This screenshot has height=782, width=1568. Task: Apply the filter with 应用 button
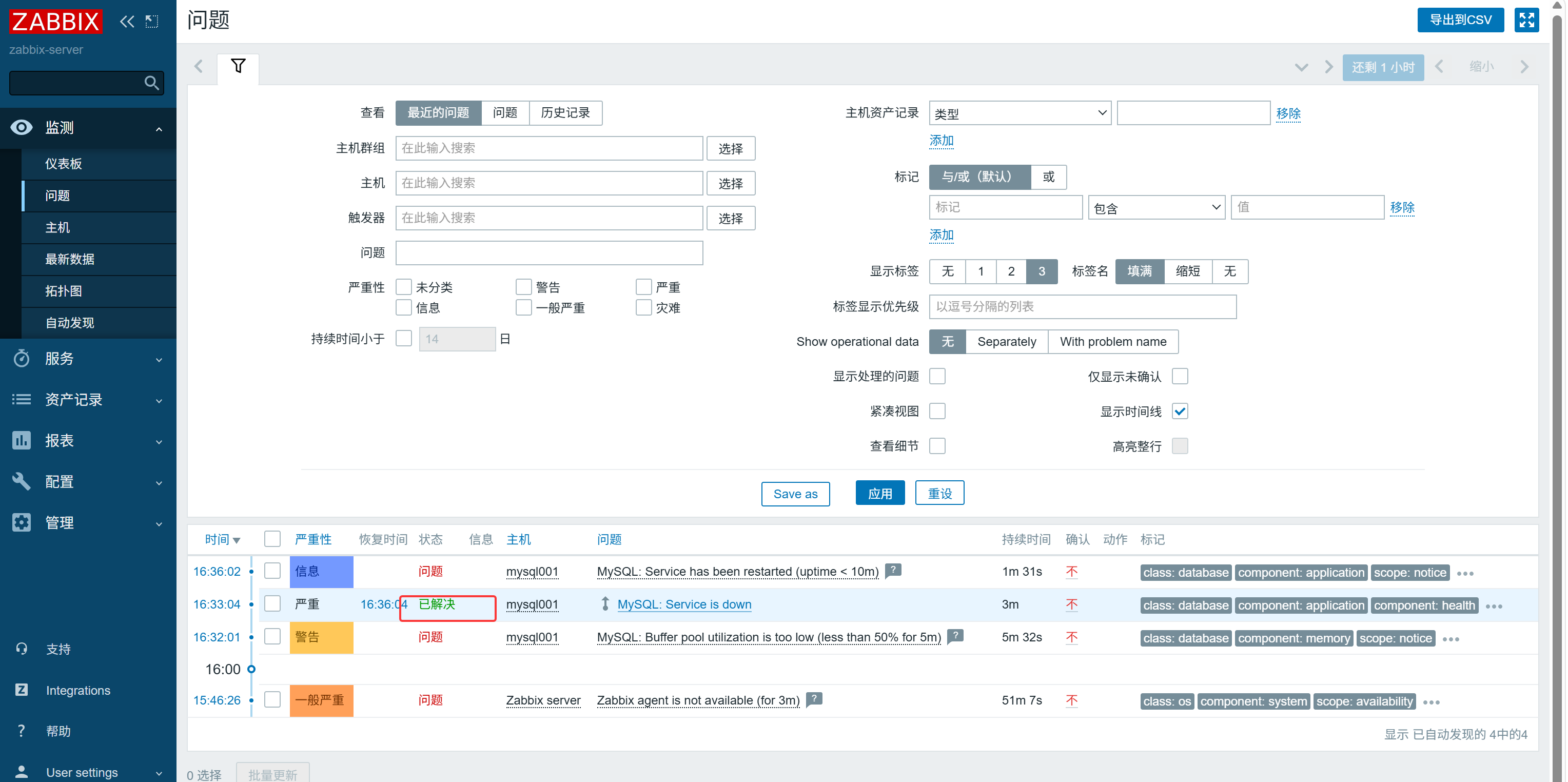pyautogui.click(x=880, y=493)
